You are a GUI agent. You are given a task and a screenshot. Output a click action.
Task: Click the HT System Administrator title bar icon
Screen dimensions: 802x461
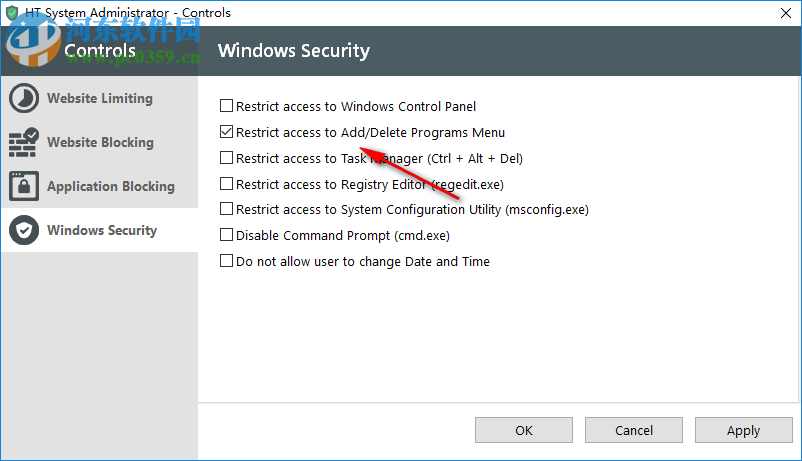(x=12, y=13)
